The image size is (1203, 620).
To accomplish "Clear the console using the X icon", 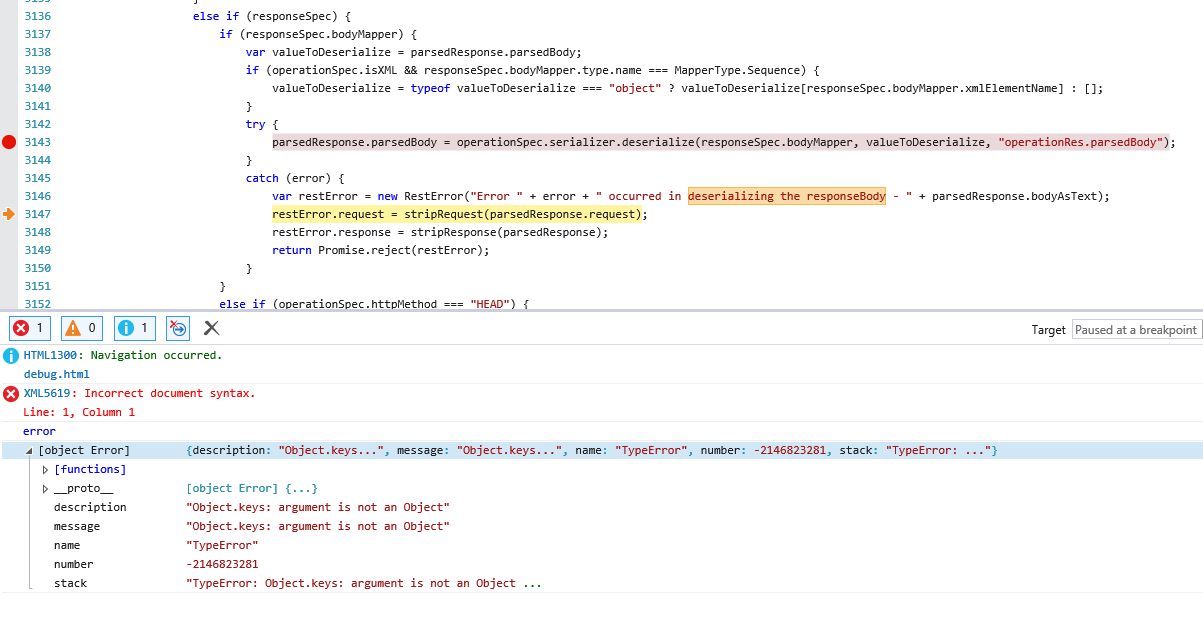I will [x=210, y=328].
